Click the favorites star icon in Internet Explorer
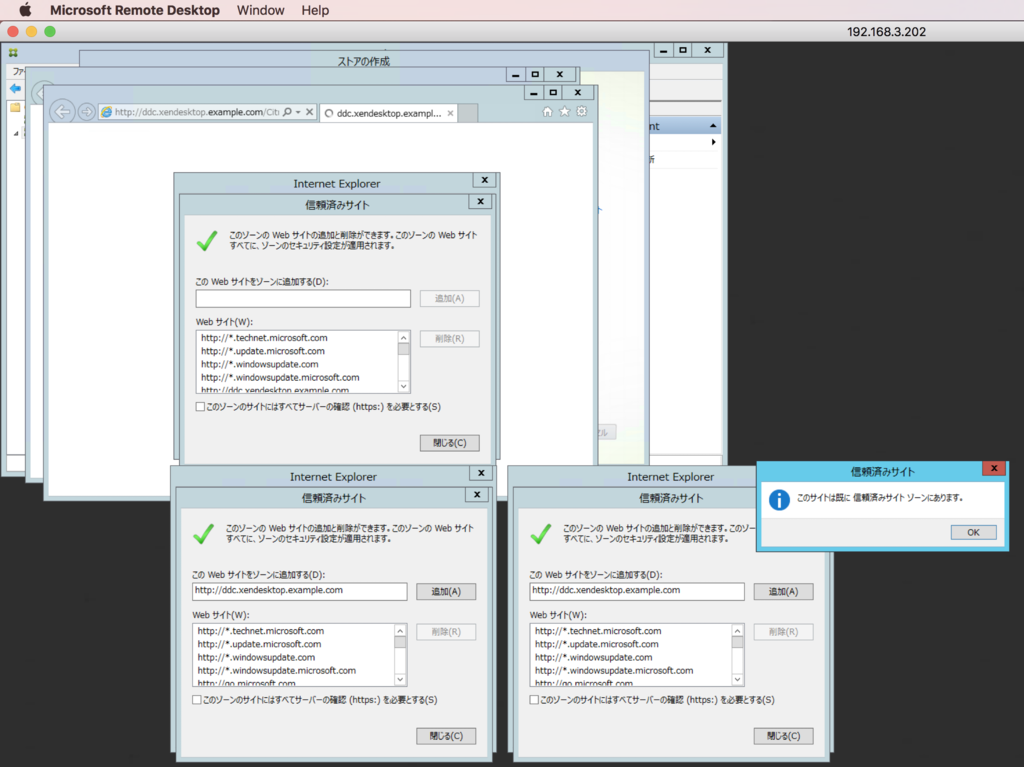Viewport: 1024px width, 767px height. [564, 112]
